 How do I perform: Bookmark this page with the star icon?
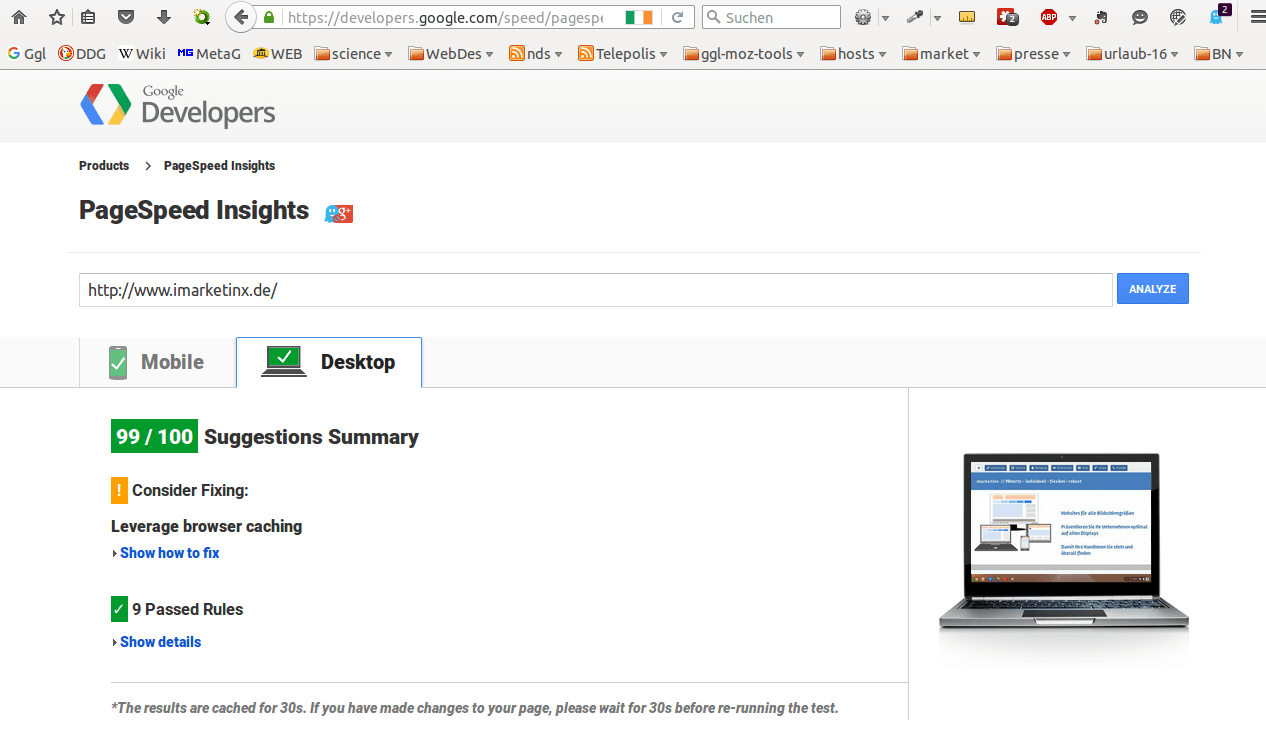(57, 17)
